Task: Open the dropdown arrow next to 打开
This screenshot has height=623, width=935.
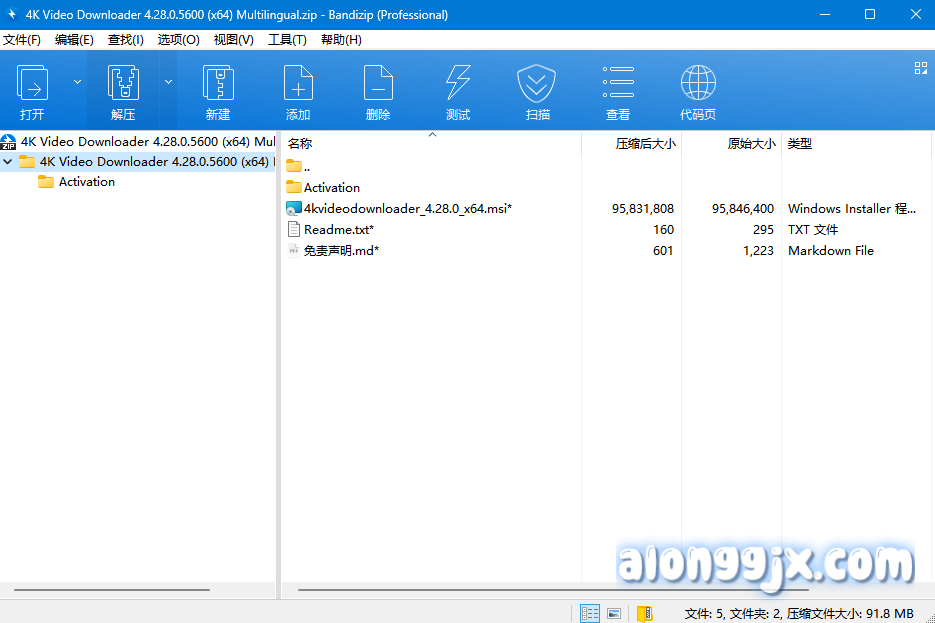Action: tap(77, 82)
